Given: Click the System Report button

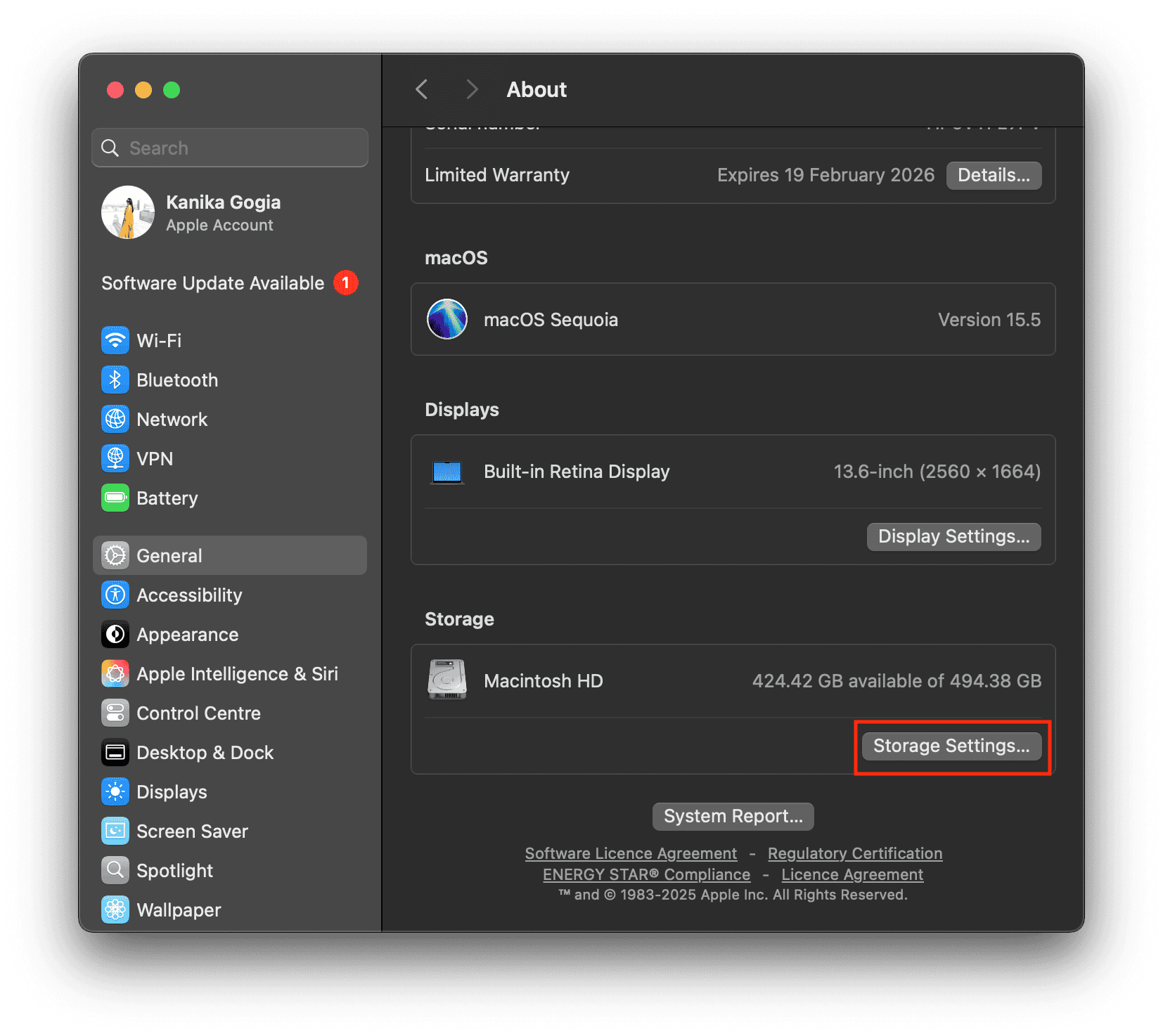Looking at the screenshot, I should (733, 816).
